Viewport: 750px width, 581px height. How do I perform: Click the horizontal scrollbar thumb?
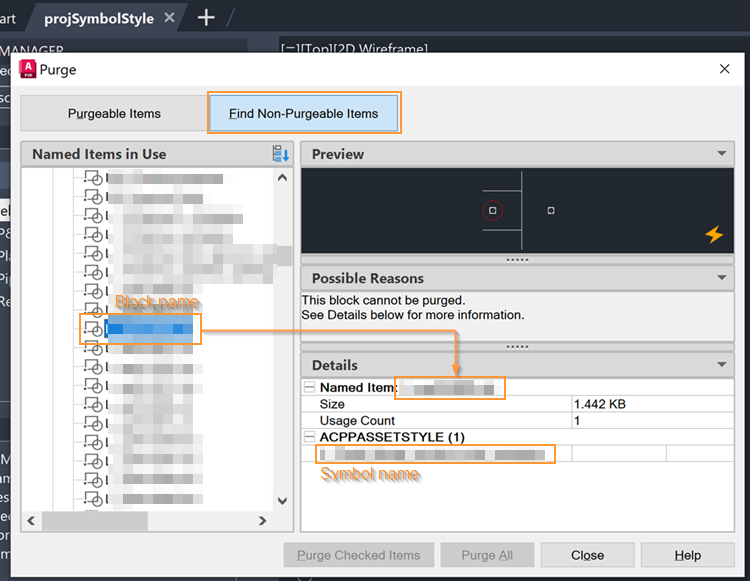click(95, 520)
